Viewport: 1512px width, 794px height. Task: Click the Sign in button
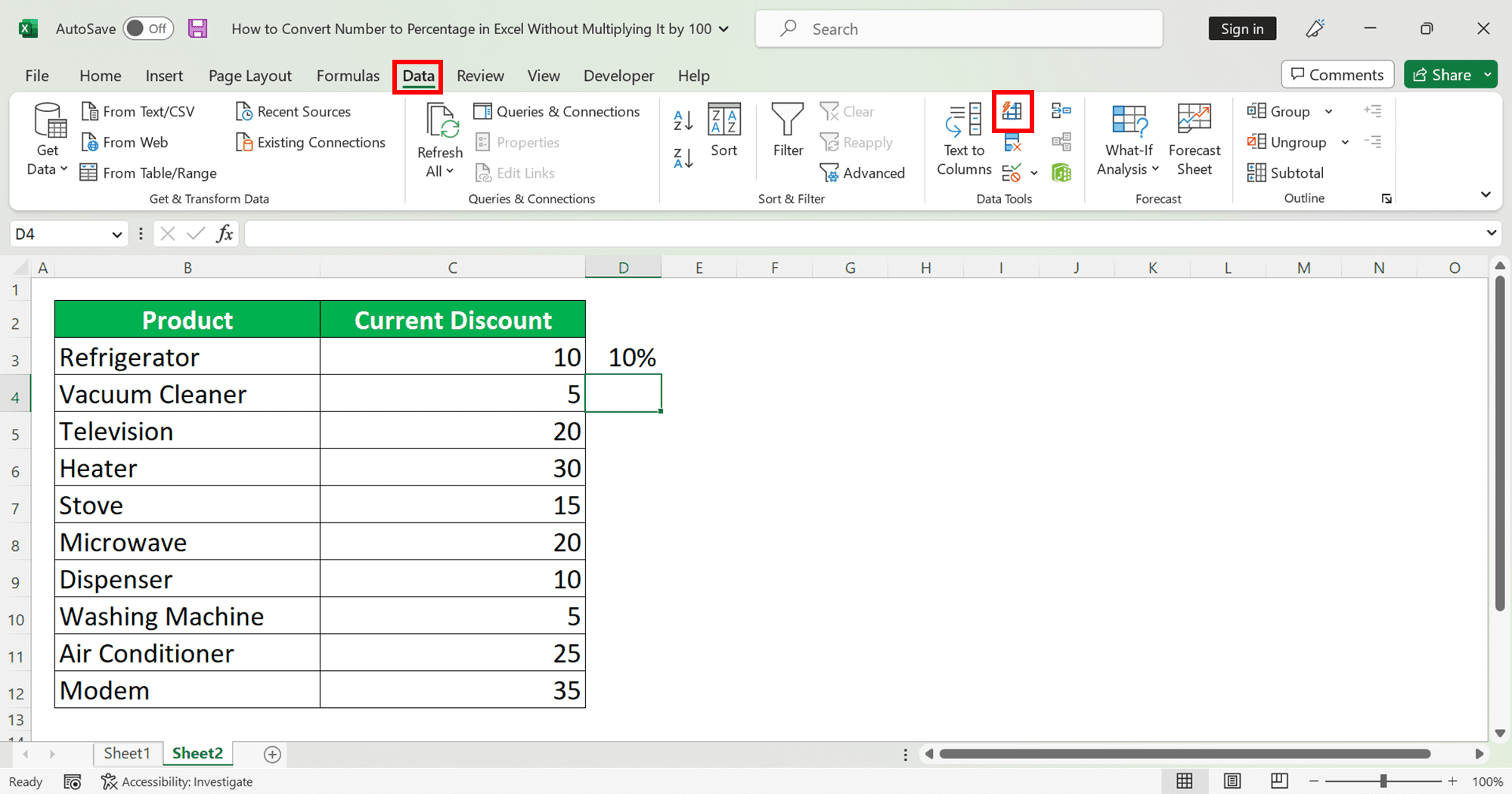click(1242, 29)
